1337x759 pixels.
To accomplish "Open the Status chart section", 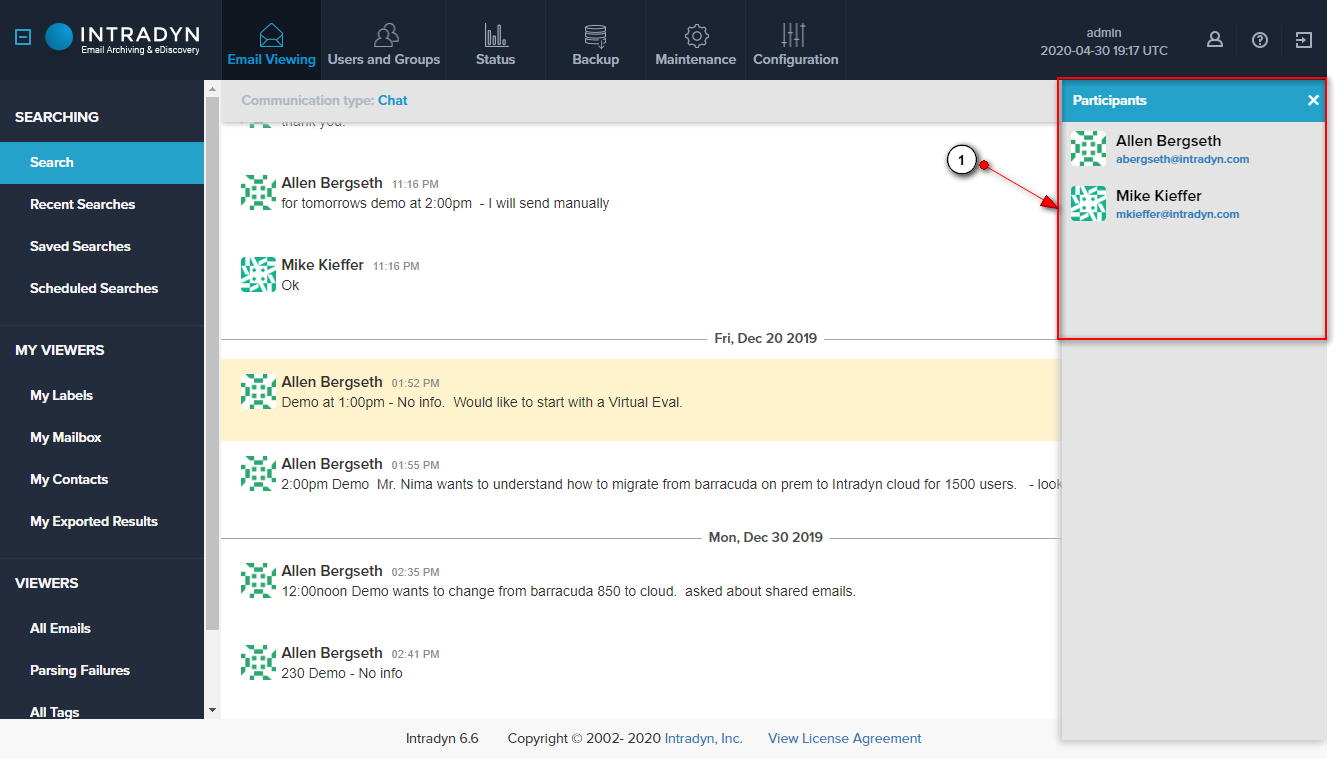I will point(495,40).
